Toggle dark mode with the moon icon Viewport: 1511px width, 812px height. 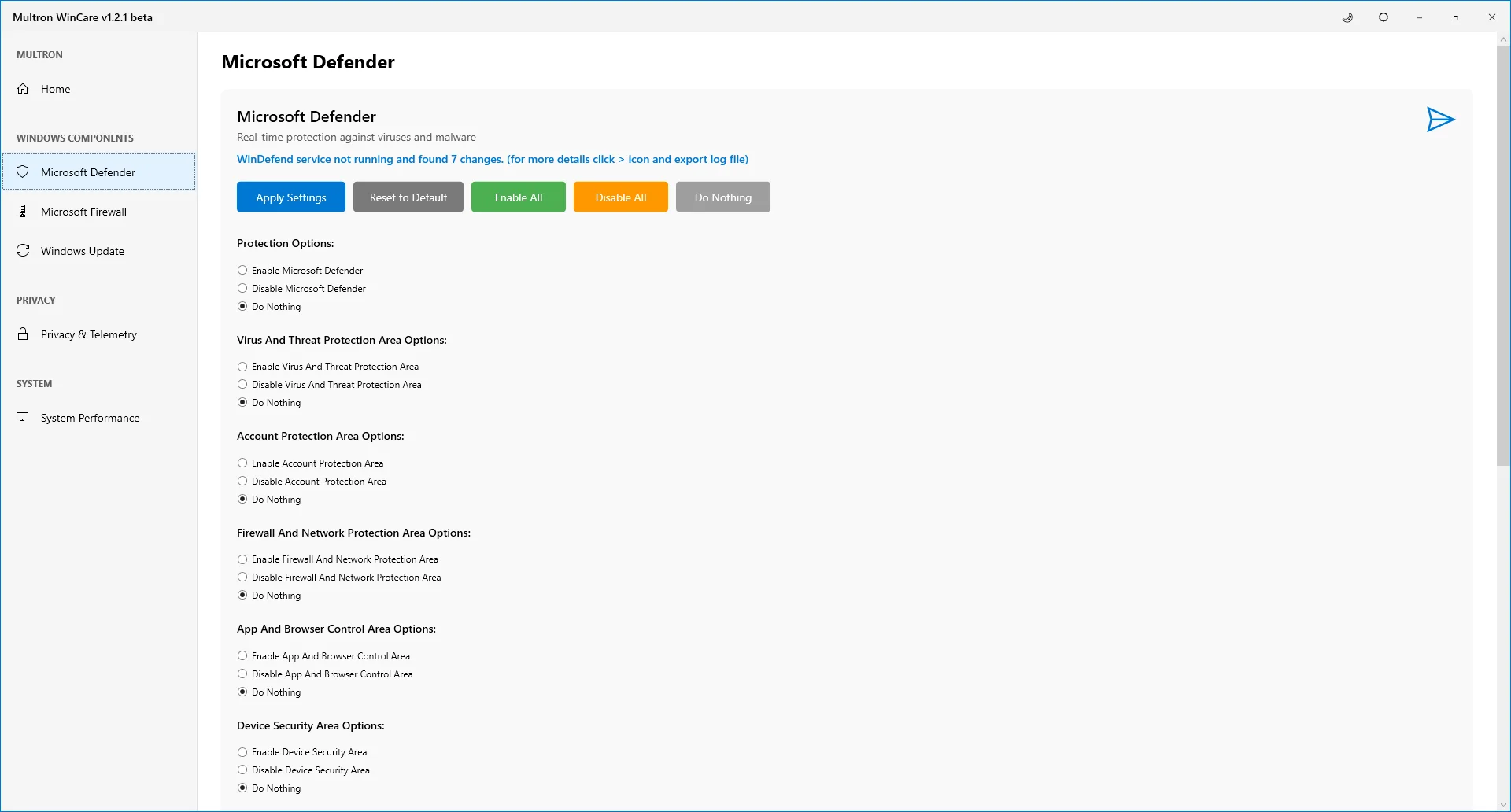(1347, 17)
